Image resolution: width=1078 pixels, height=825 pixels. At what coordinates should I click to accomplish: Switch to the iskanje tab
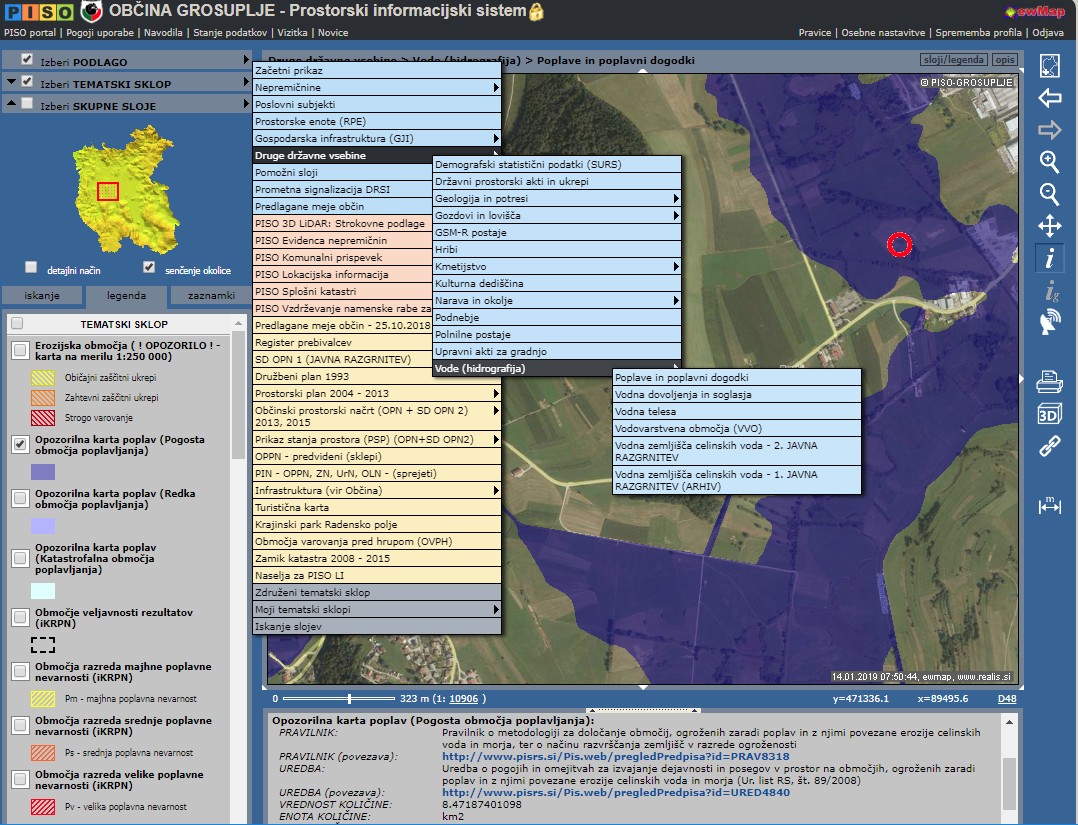coord(42,296)
